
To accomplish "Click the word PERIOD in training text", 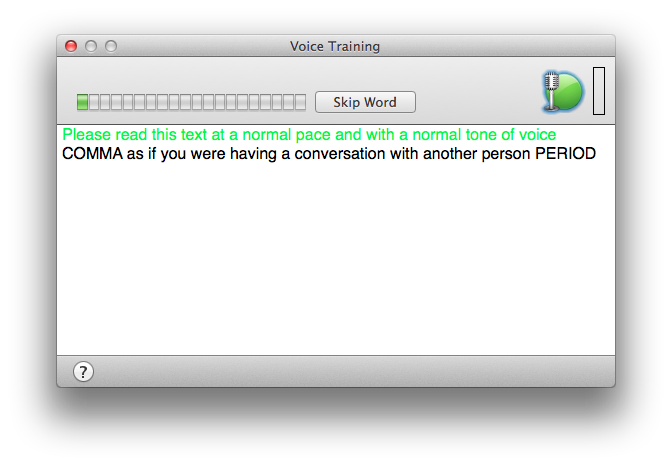I will [x=565, y=153].
